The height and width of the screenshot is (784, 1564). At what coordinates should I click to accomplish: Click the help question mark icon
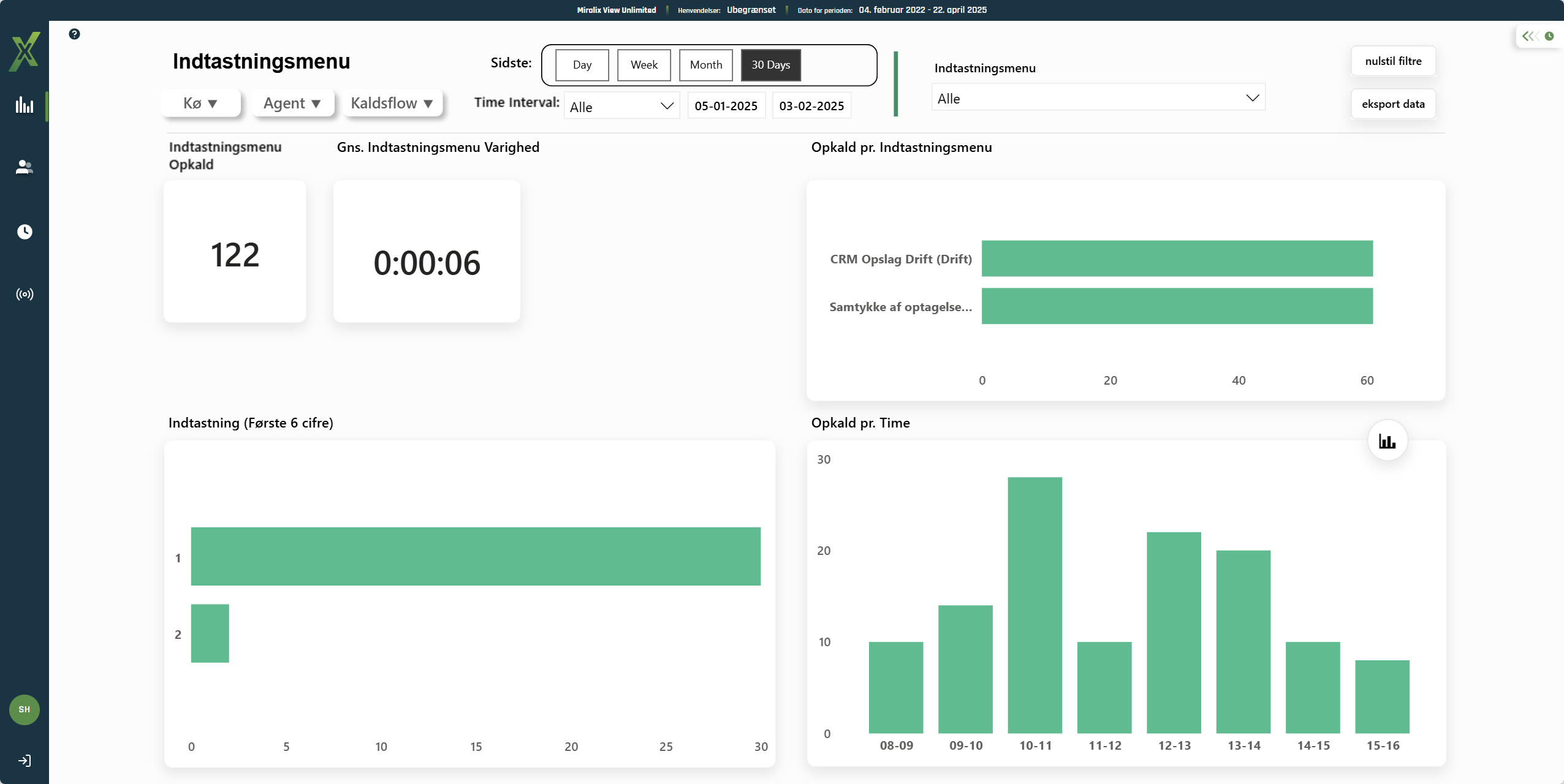click(x=74, y=34)
